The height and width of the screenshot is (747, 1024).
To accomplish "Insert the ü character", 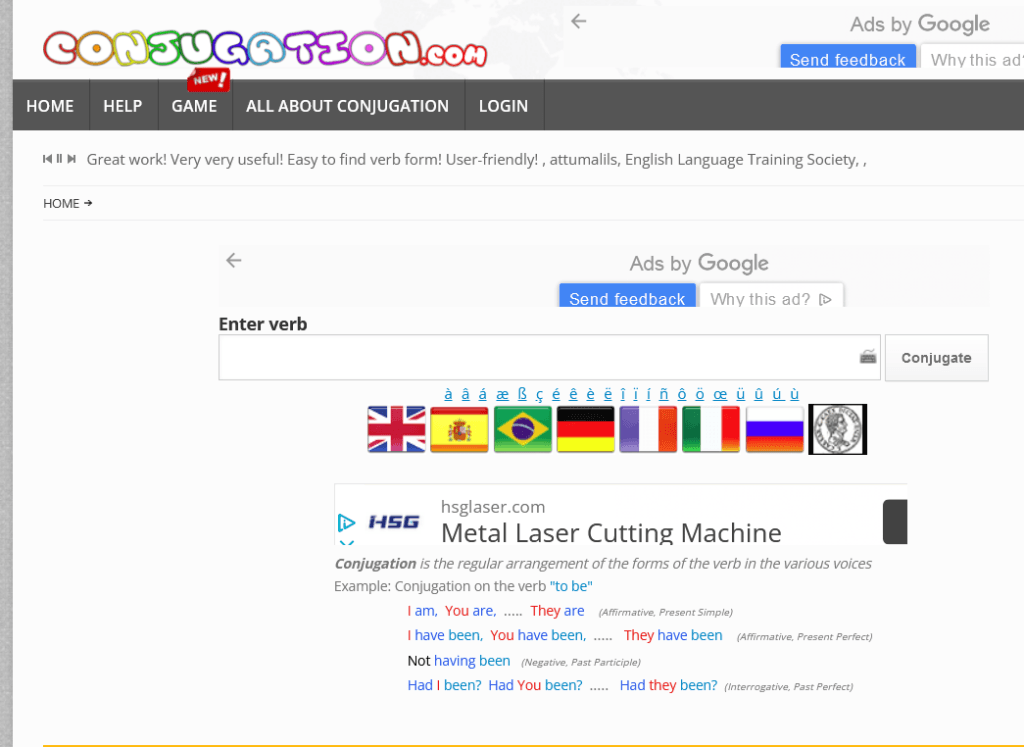I will pyautogui.click(x=740, y=394).
